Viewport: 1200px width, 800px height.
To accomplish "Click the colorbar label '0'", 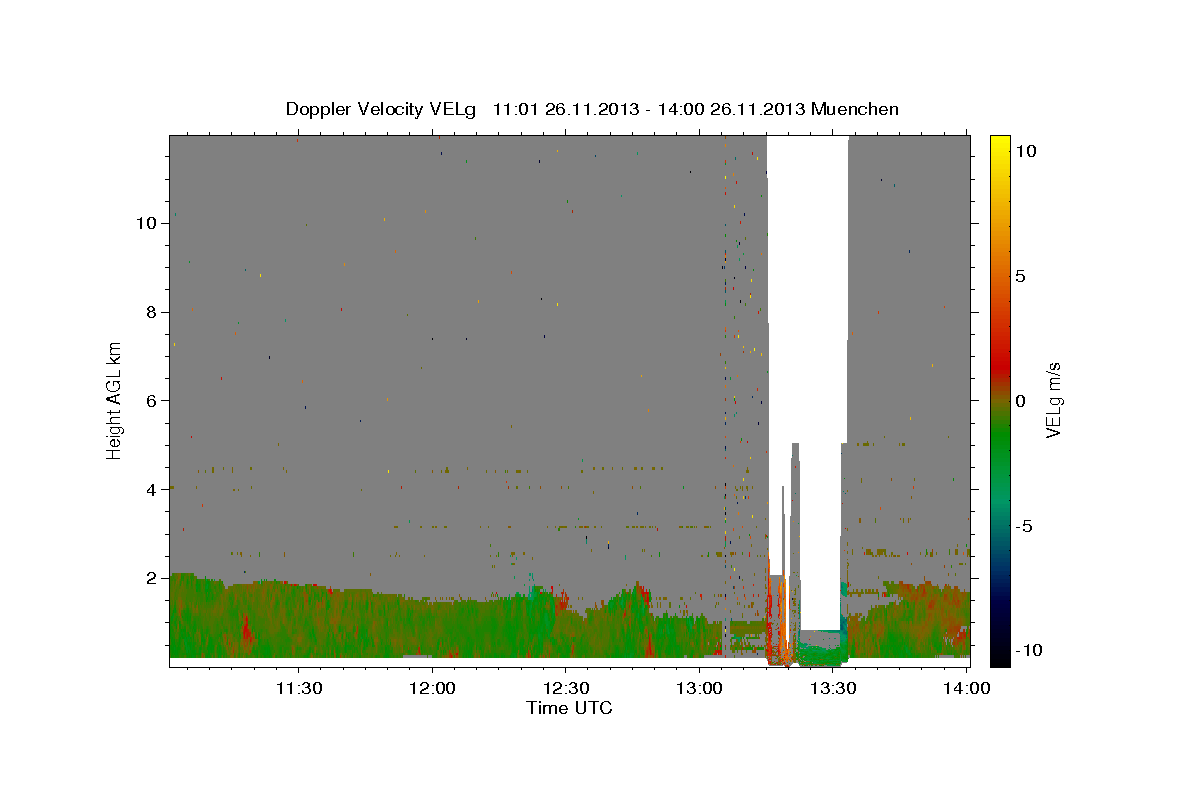I will (1021, 401).
